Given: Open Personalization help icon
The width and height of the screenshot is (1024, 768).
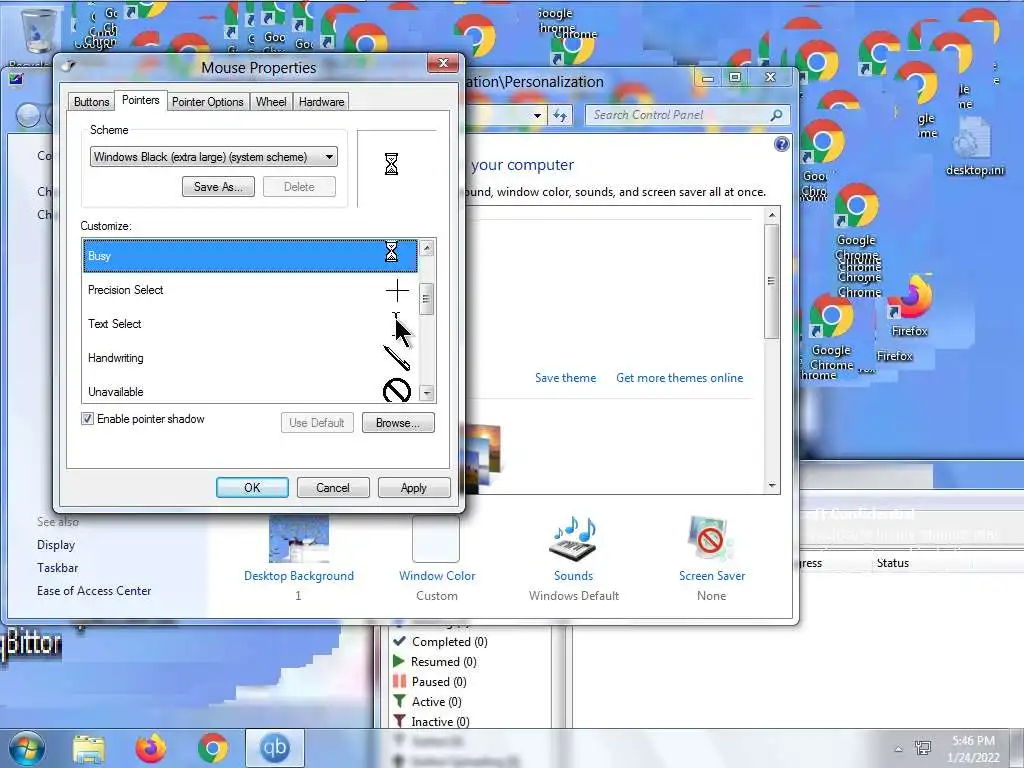Looking at the screenshot, I should (x=781, y=144).
